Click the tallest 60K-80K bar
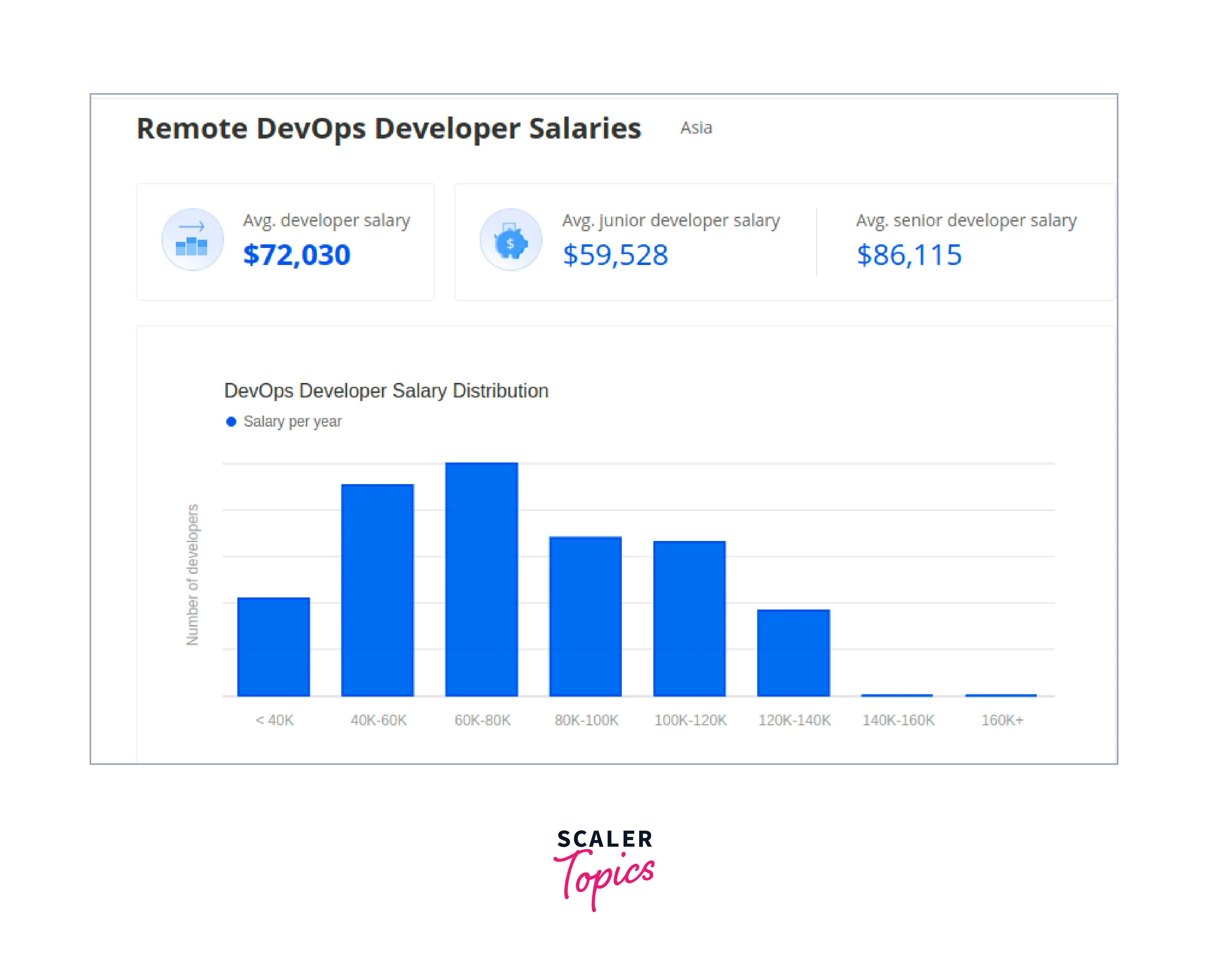Image resolution: width=1208 pixels, height=980 pixels. point(481,579)
